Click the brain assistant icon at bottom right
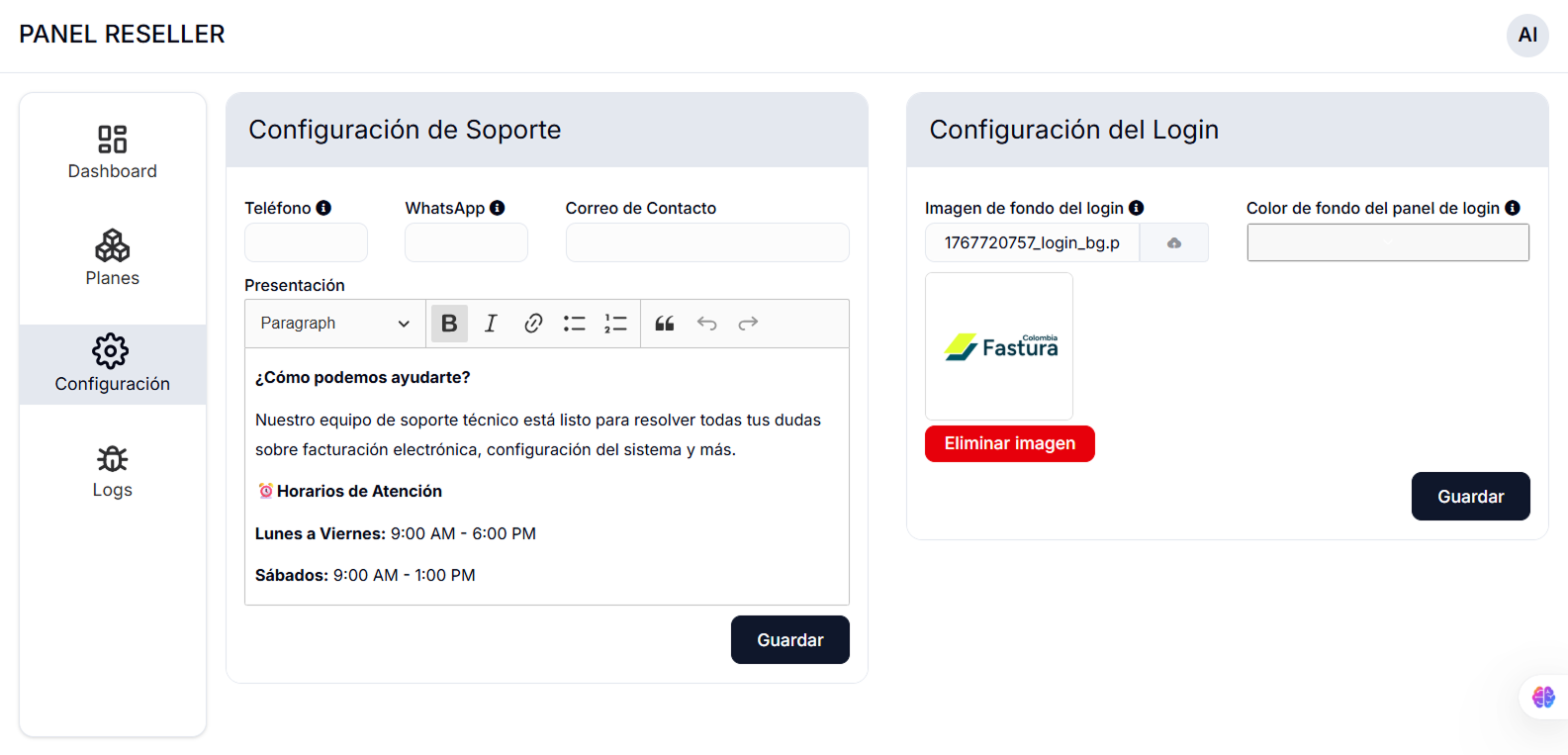Screen dimensions: 1568x755 pos(1543,697)
